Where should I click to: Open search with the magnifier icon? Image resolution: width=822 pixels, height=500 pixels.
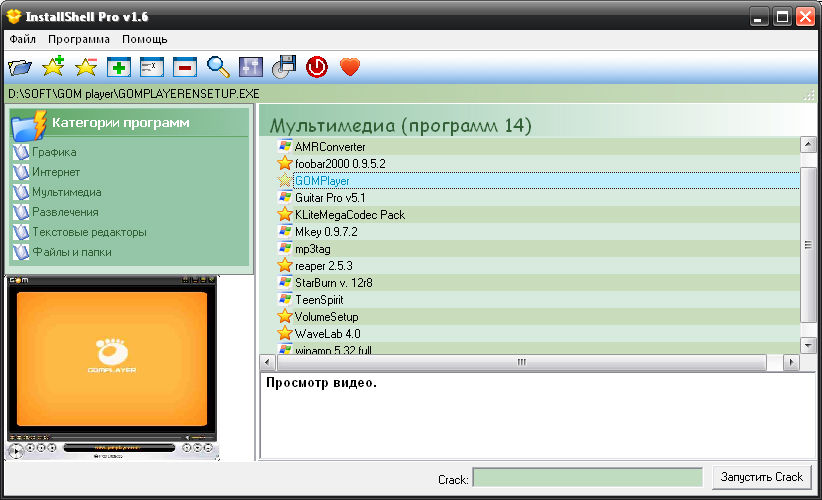(x=218, y=67)
